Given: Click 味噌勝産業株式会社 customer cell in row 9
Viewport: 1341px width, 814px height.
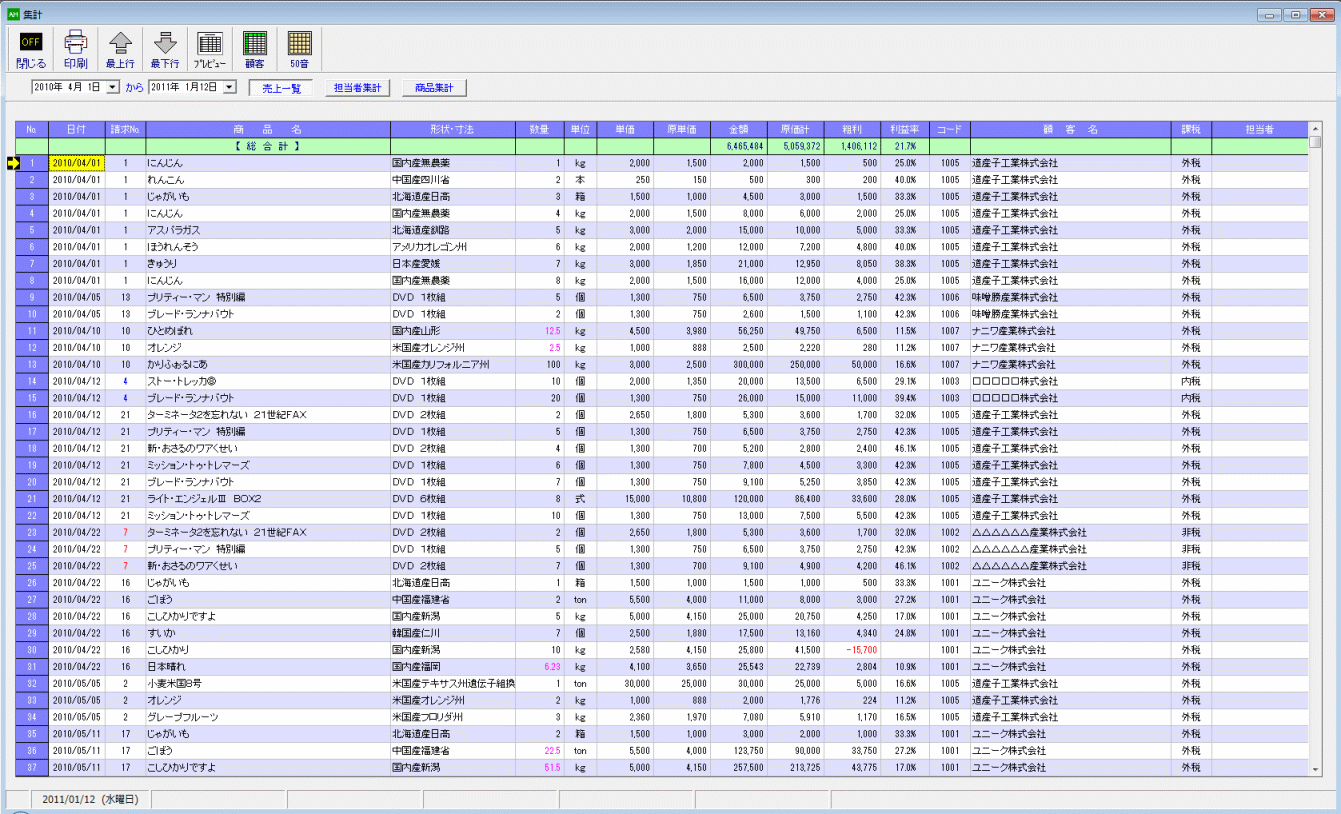Looking at the screenshot, I should tap(1070, 297).
